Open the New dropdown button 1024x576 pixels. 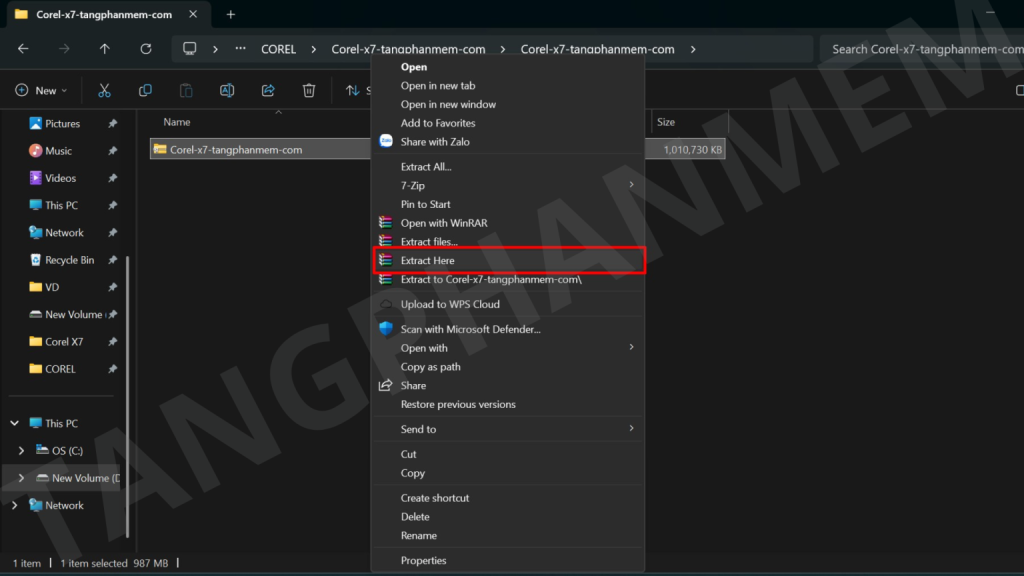tap(41, 90)
